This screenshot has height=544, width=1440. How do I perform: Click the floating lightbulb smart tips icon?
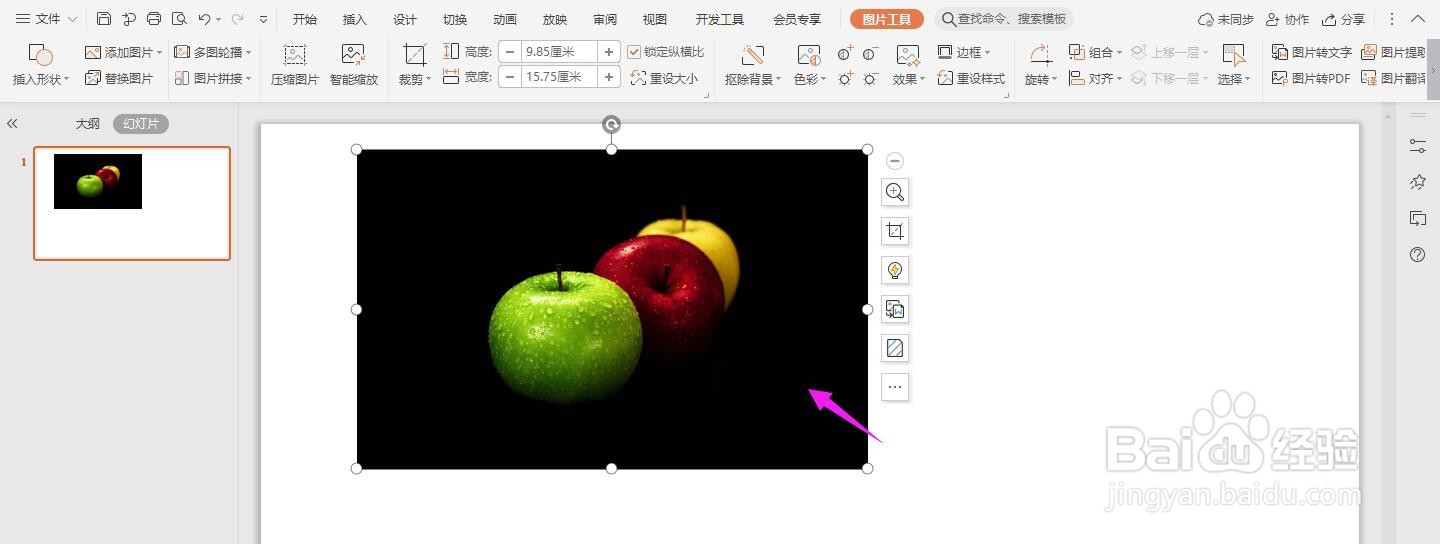(895, 270)
